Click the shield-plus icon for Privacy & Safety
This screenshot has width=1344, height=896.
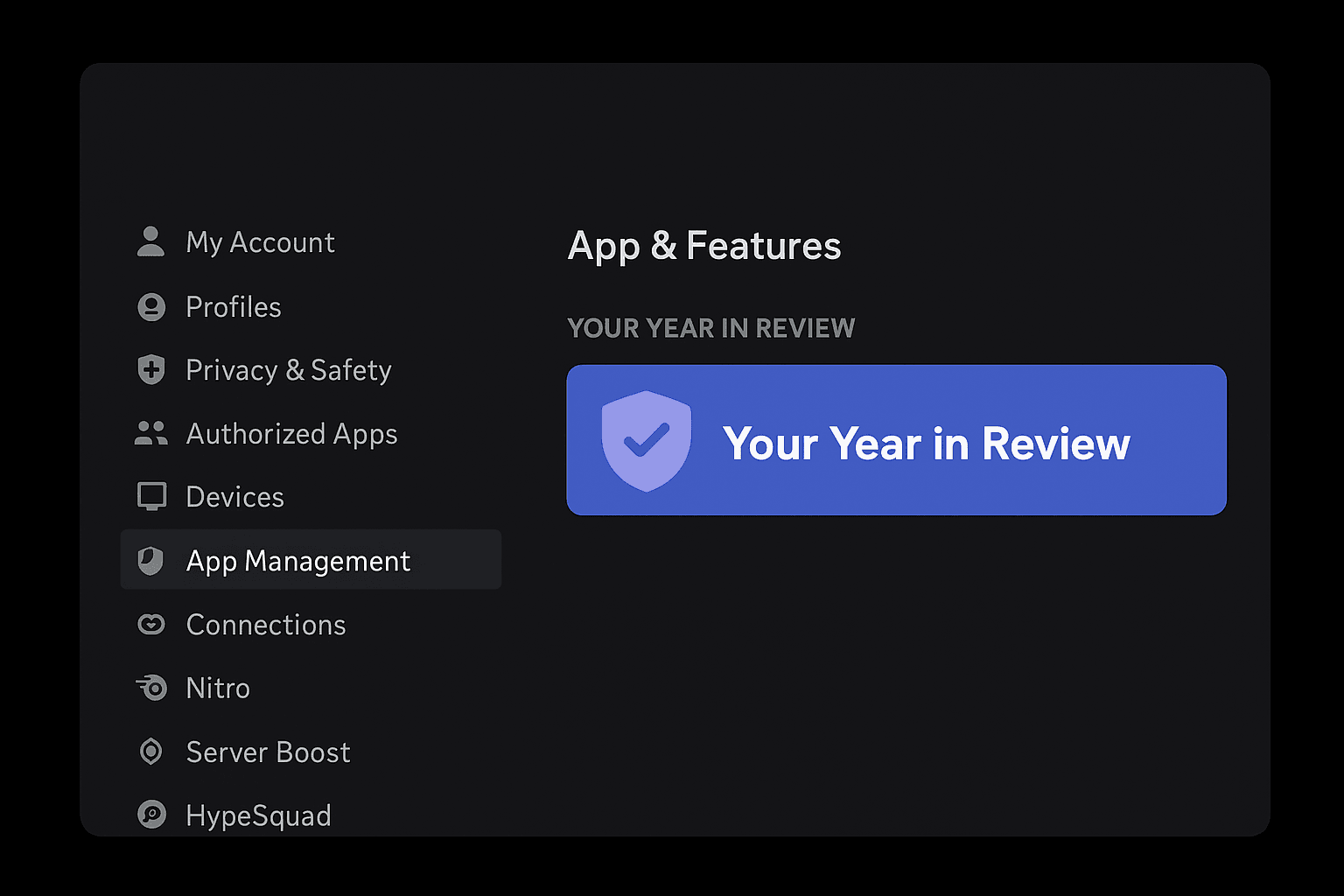coord(151,370)
